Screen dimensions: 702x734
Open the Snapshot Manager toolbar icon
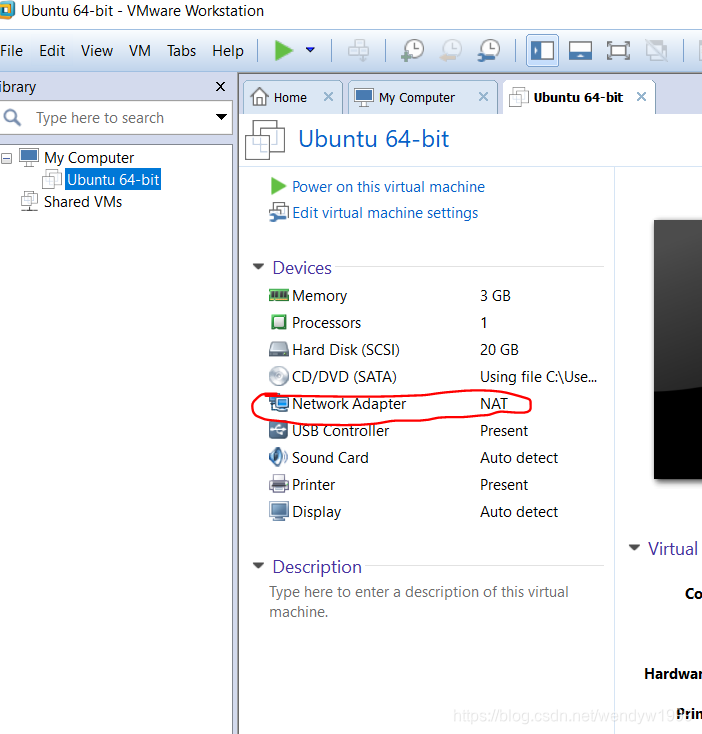pyautogui.click(x=489, y=50)
